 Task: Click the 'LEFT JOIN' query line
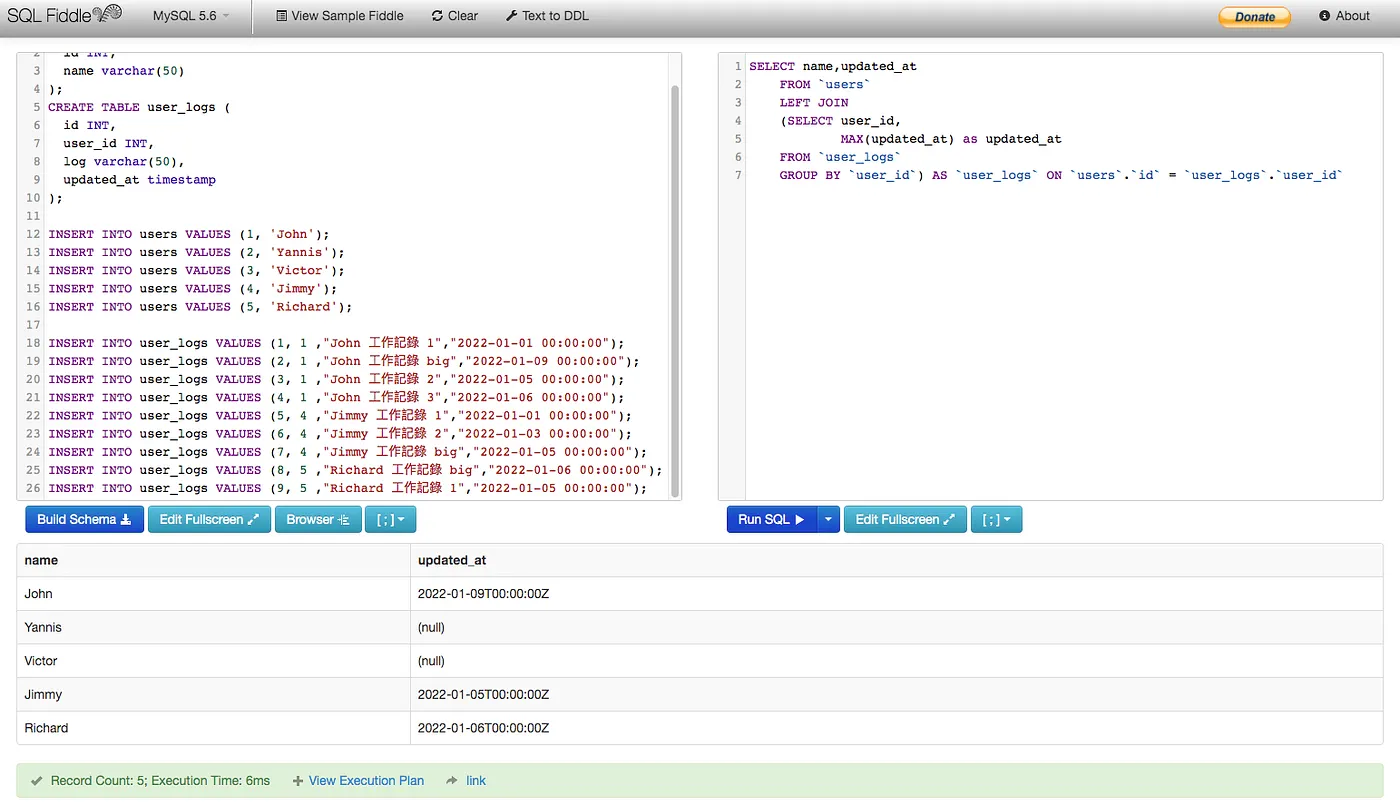814,102
